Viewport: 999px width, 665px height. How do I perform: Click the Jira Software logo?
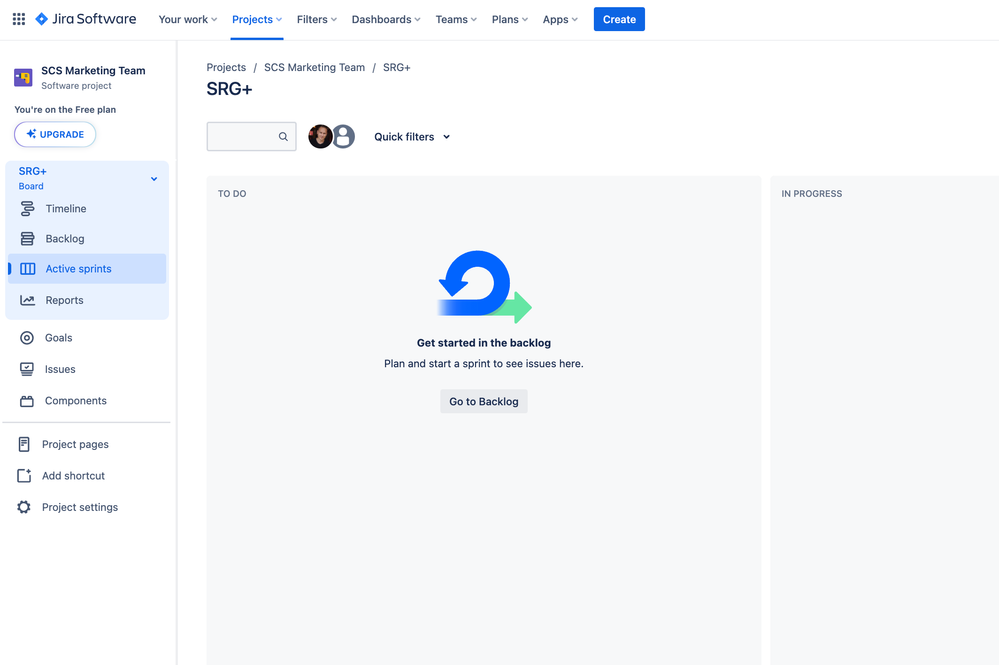[85, 19]
